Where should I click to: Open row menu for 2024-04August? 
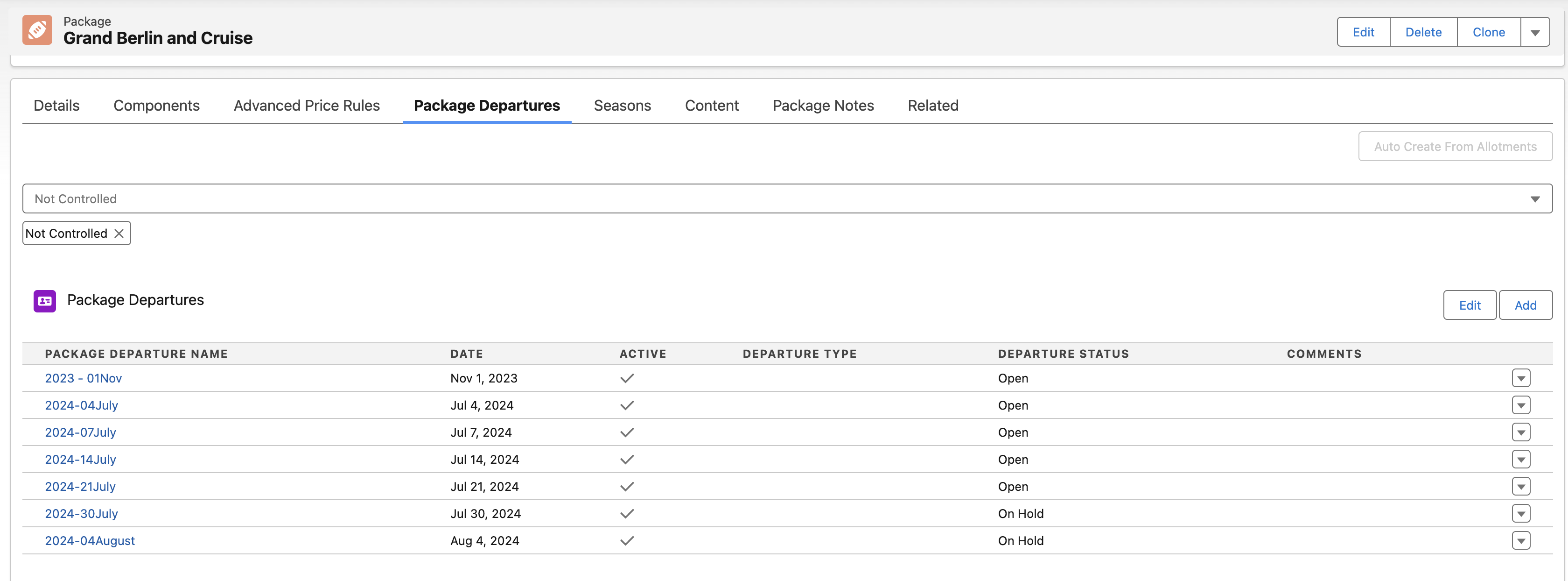coord(1520,540)
